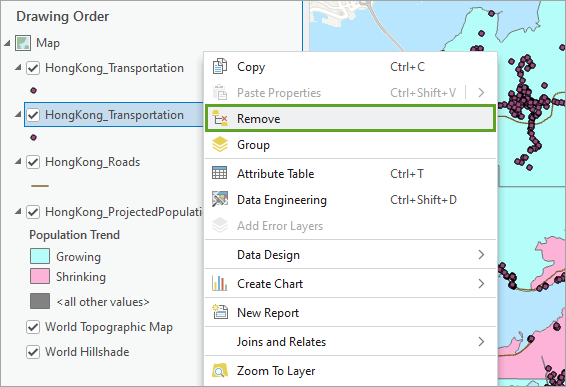Viewport: 566px width, 387px height.
Task: Click the Copy icon in context menu
Action: (x=220, y=66)
